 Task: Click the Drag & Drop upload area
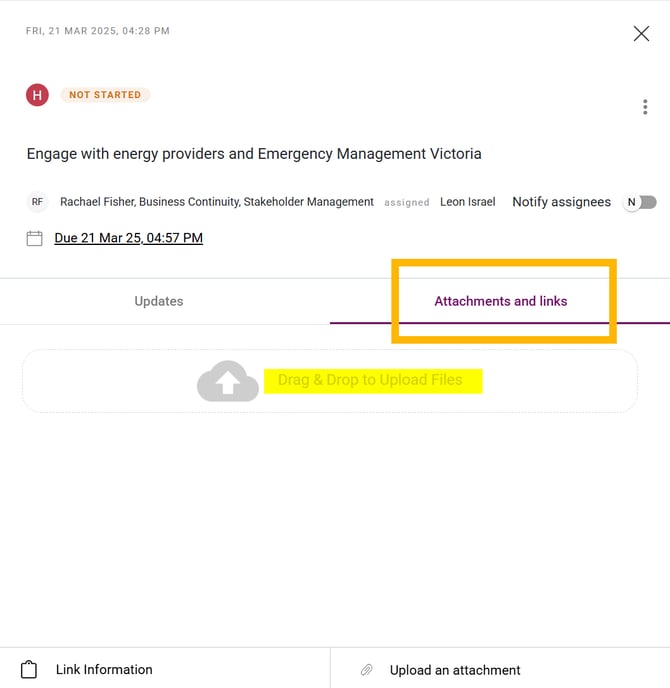click(x=370, y=381)
